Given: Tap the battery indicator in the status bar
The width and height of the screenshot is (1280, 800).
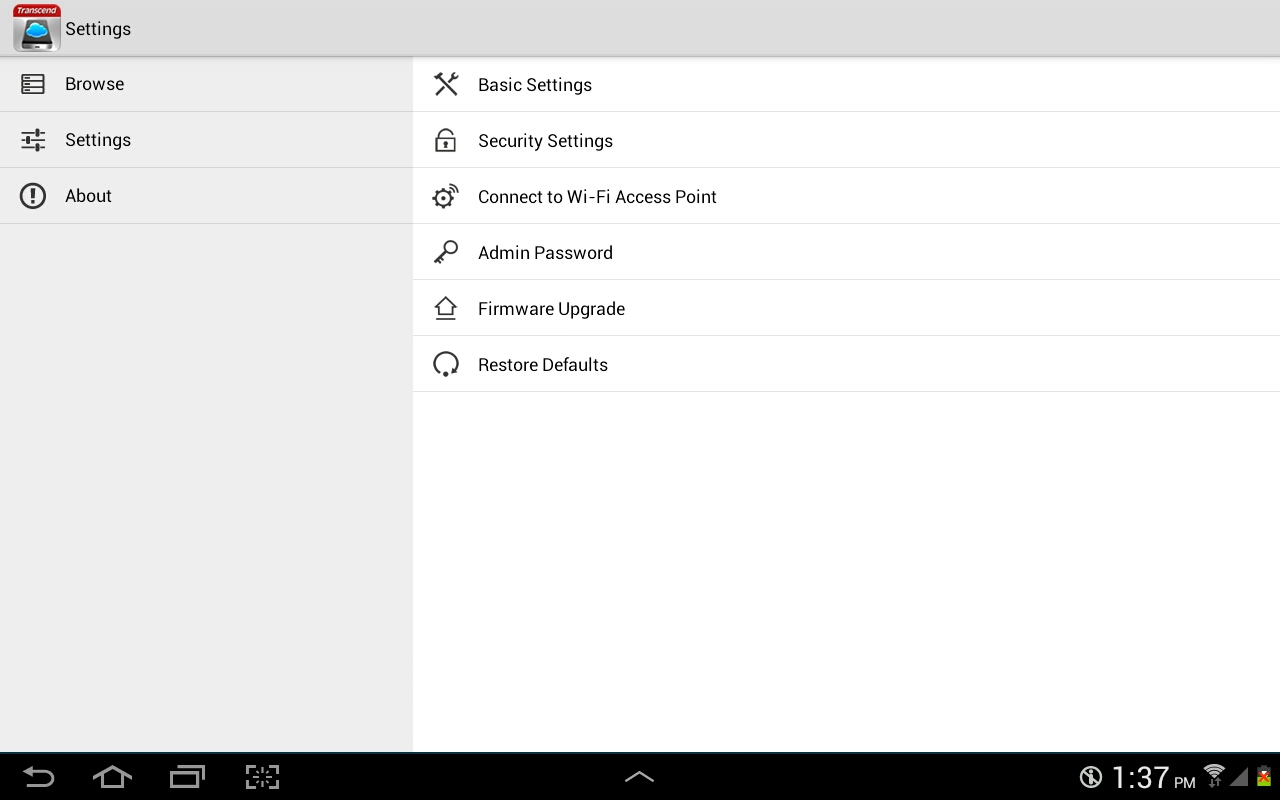Looking at the screenshot, I should click(1261, 777).
